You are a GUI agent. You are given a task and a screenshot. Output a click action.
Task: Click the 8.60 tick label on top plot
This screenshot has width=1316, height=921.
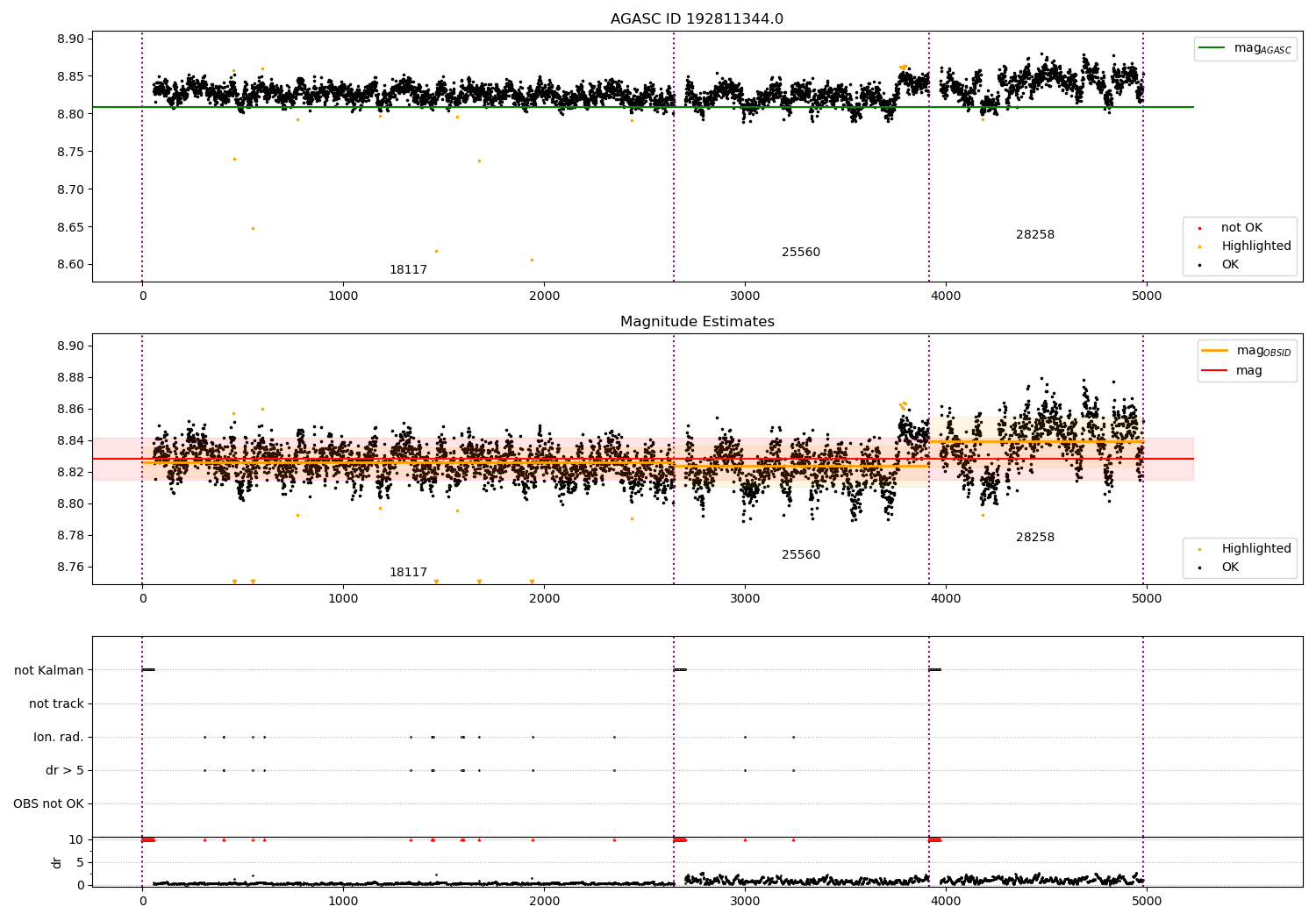70,266
